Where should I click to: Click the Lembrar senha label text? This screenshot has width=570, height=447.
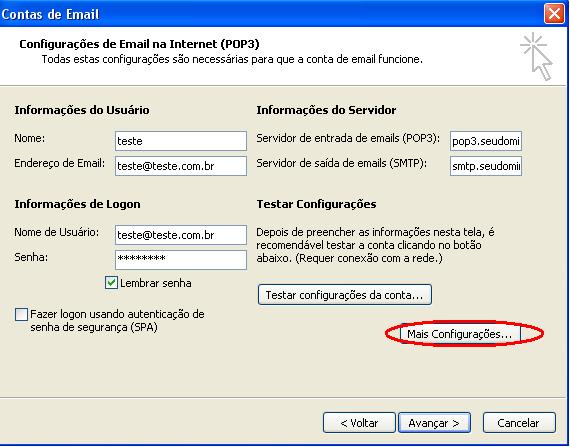click(x=156, y=283)
